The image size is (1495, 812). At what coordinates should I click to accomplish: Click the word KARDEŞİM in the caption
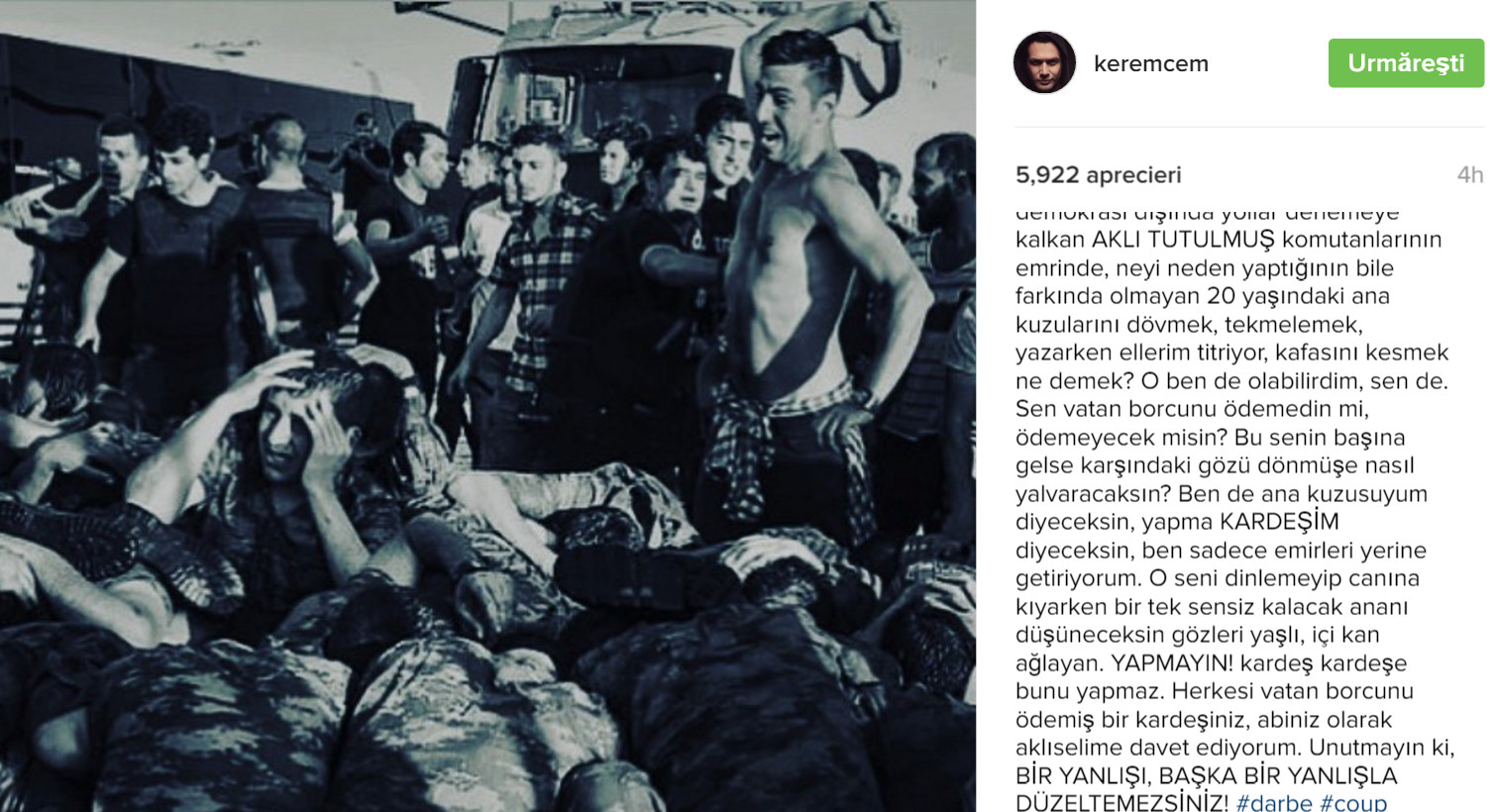[x=1278, y=522]
